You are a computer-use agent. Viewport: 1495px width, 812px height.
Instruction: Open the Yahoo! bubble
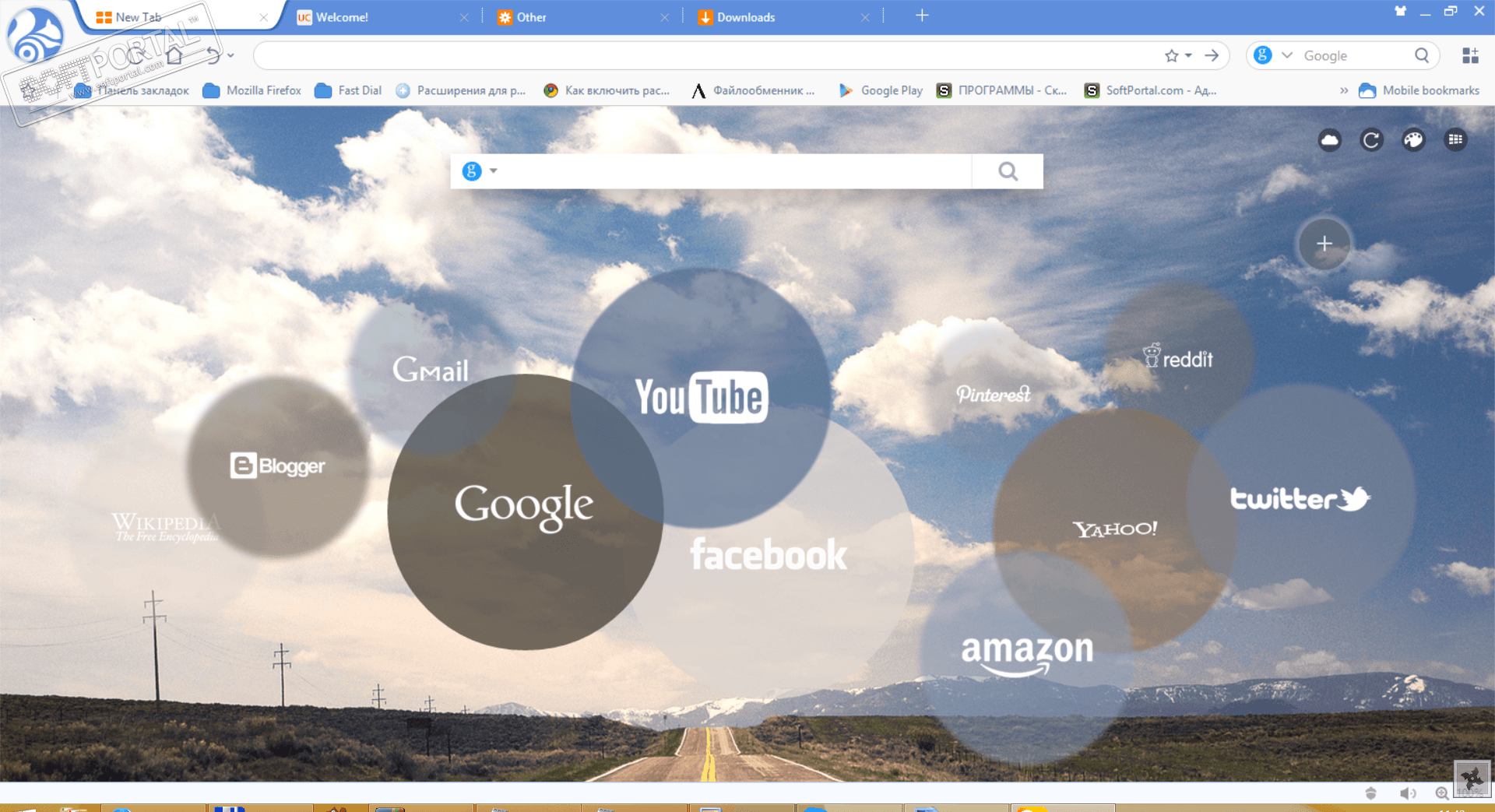point(1115,529)
